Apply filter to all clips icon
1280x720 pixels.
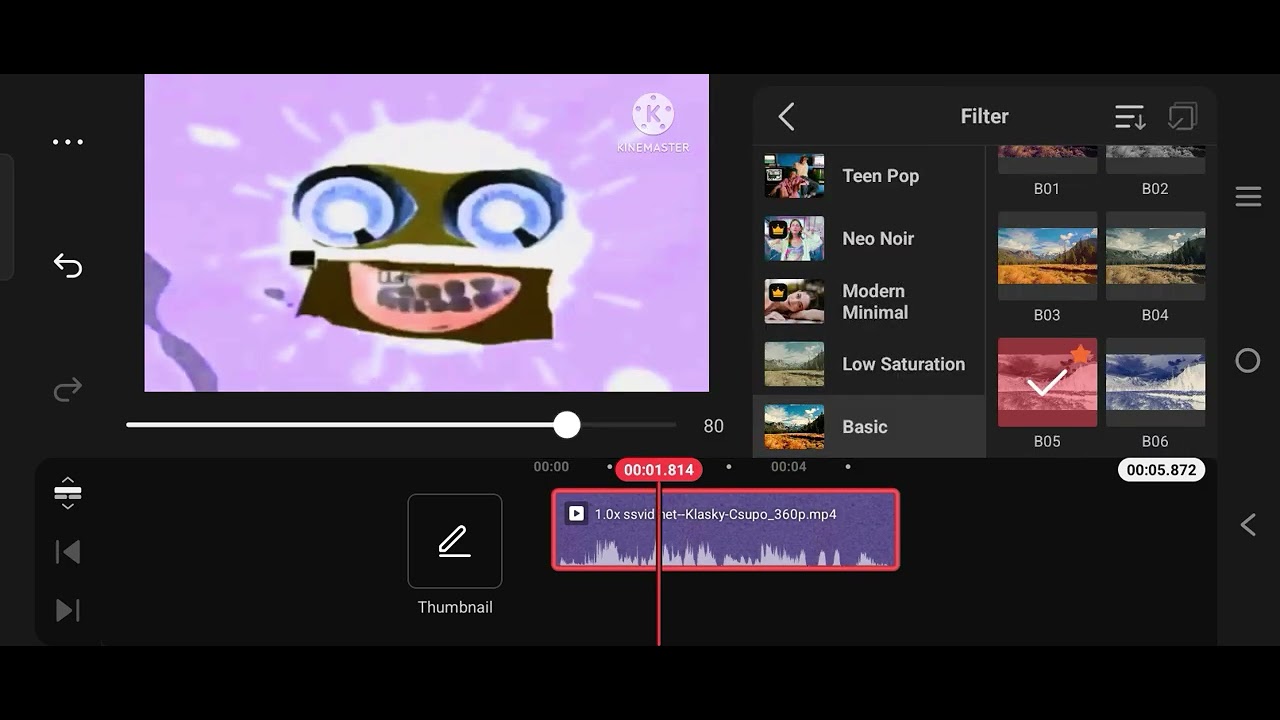coord(1182,117)
